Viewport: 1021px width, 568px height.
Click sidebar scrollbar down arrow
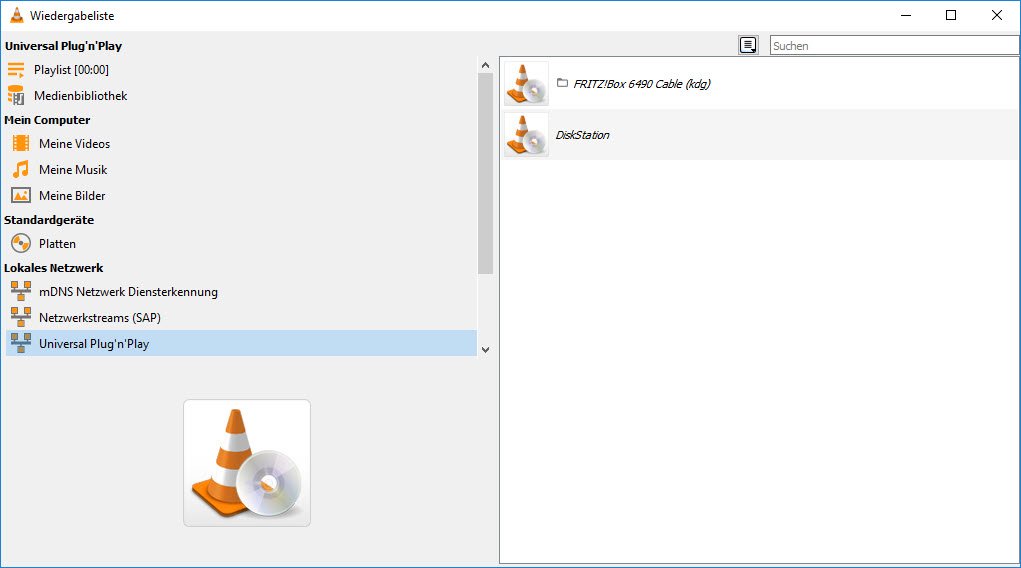(x=485, y=350)
